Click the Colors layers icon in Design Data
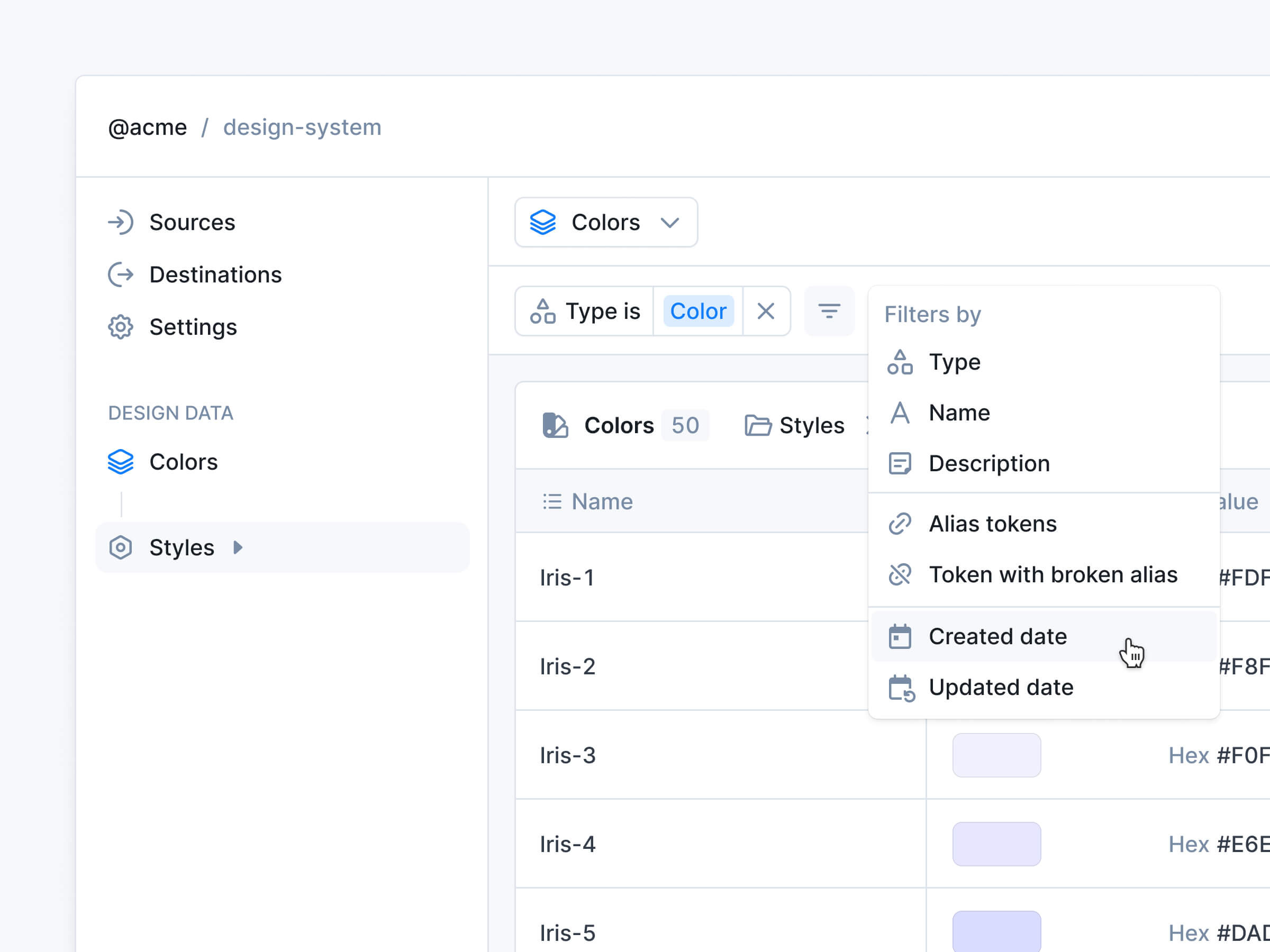1270x952 pixels. tap(121, 461)
